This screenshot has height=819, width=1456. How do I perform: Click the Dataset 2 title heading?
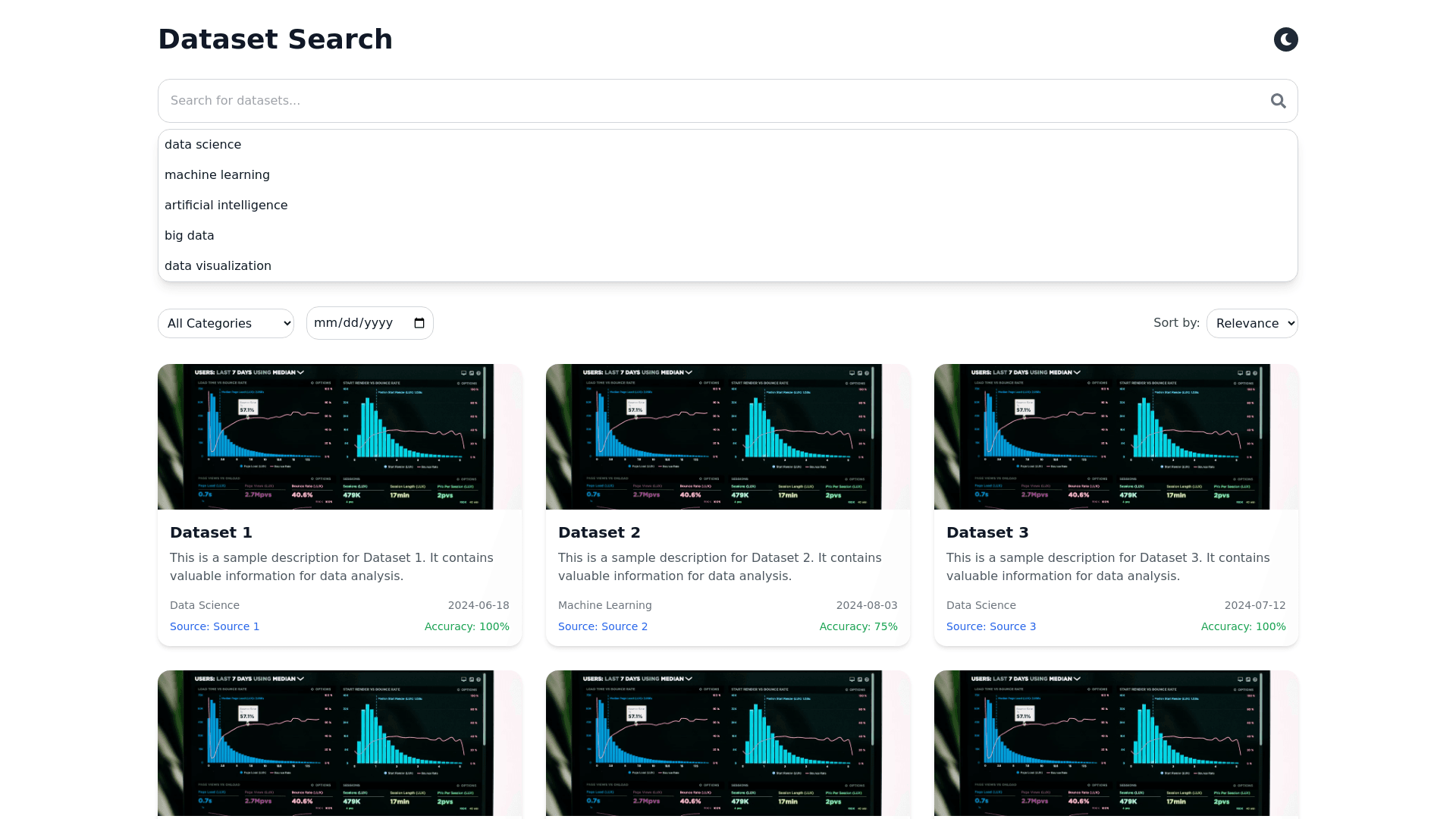pos(599,532)
